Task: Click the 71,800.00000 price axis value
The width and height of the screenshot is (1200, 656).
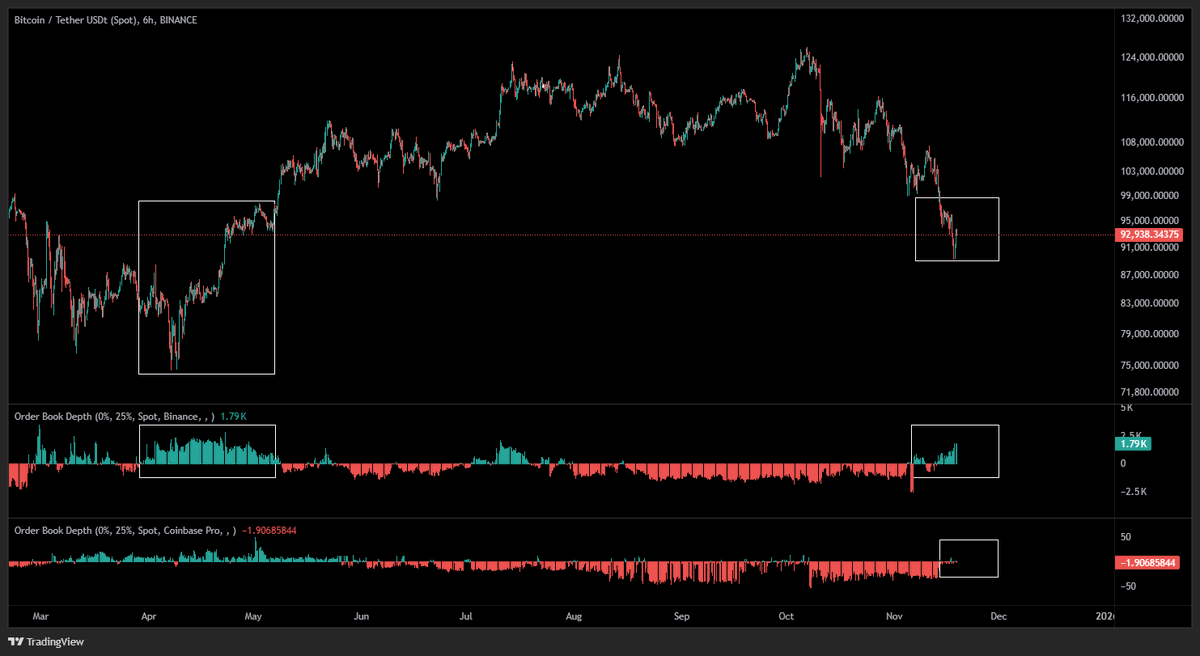Action: [x=1150, y=392]
